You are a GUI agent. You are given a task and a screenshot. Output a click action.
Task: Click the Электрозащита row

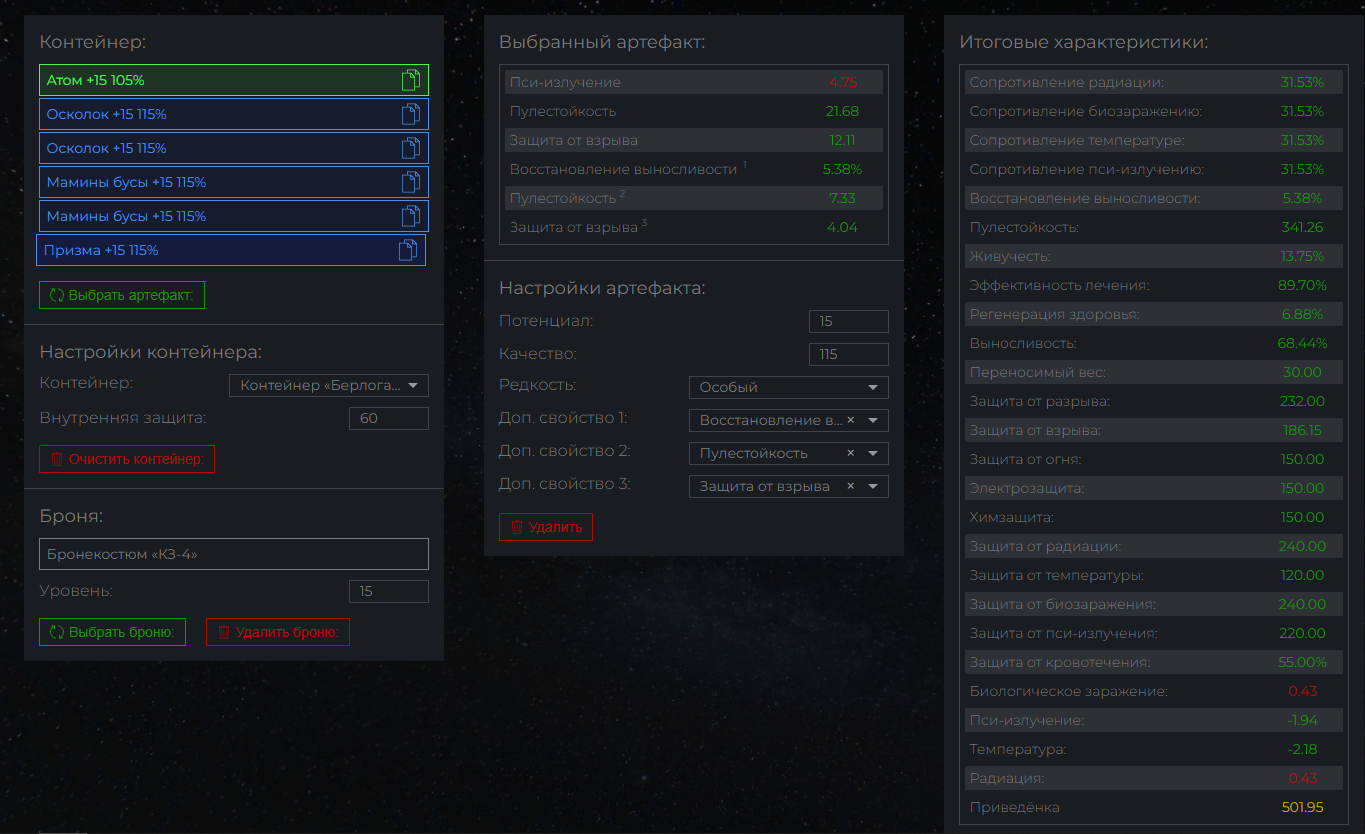click(1154, 489)
